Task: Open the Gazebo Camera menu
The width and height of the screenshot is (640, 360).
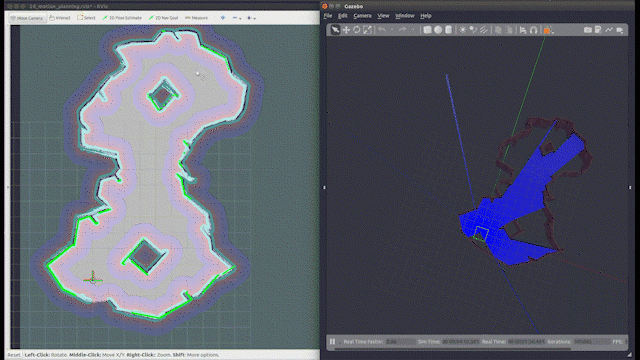Action: [x=362, y=16]
